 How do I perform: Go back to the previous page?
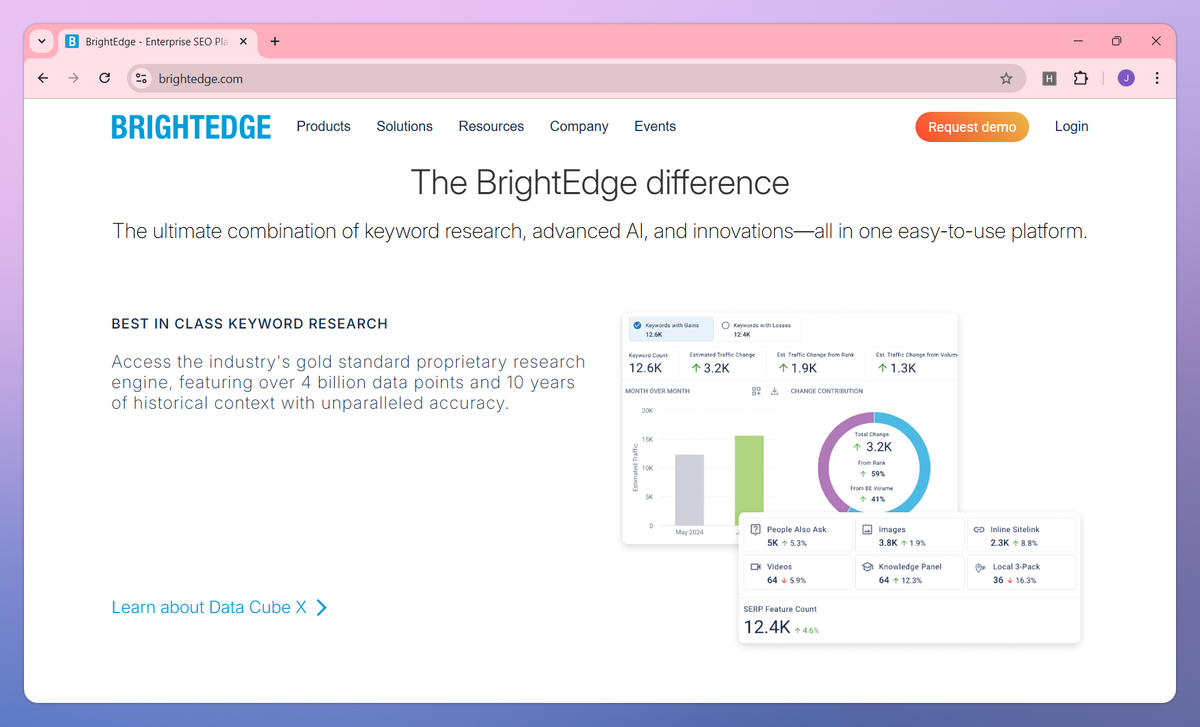[x=43, y=78]
